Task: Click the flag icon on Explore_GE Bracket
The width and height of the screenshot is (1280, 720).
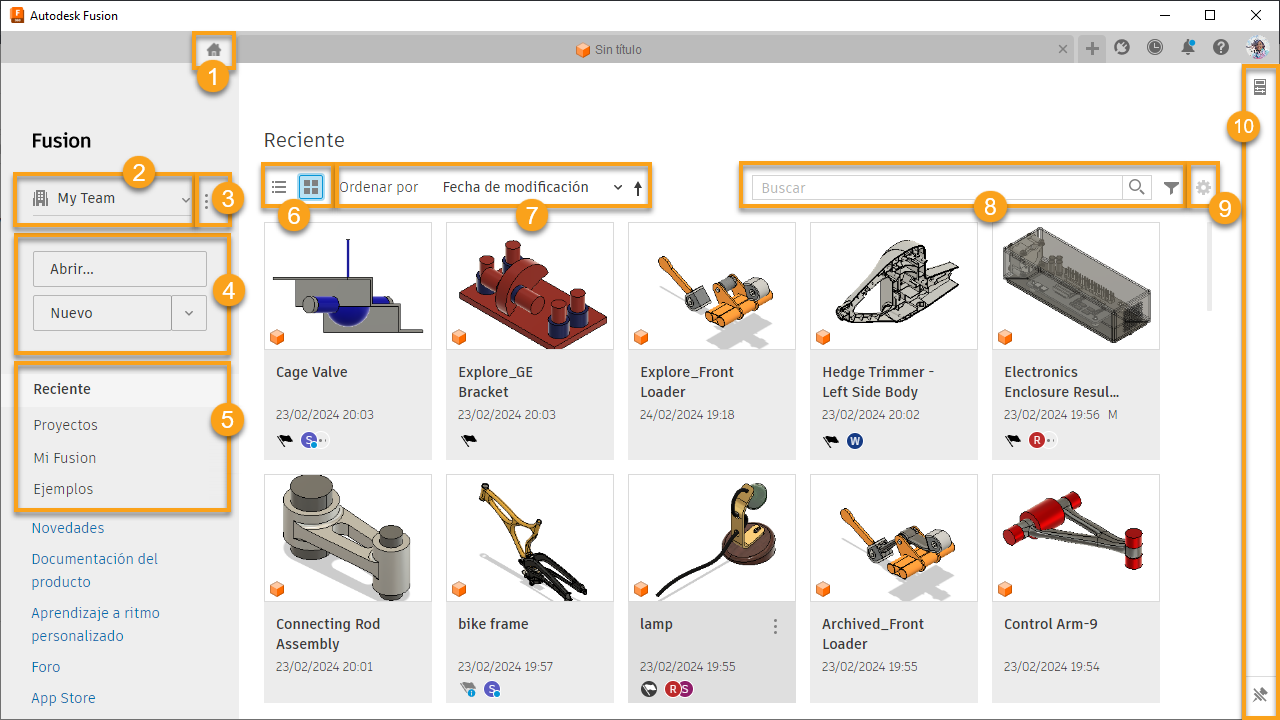Action: 468,440
